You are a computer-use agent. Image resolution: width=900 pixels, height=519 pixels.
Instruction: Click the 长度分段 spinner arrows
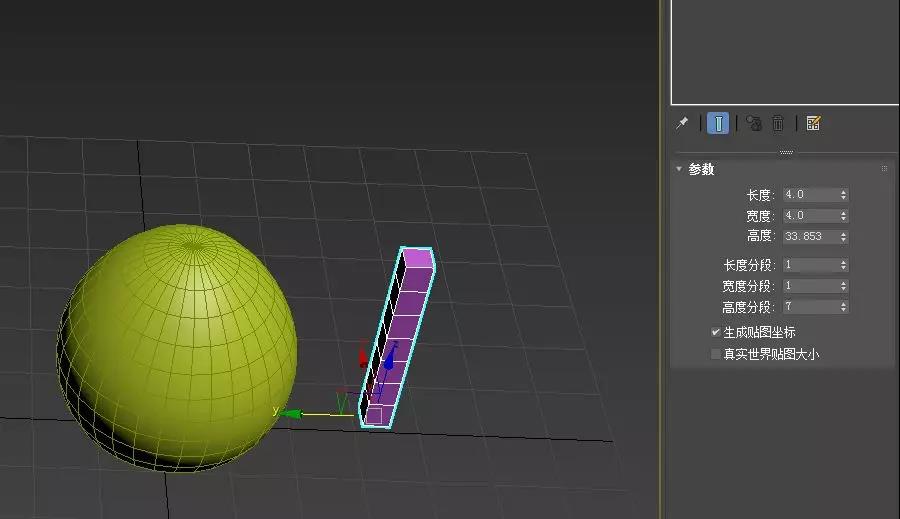coord(843,265)
